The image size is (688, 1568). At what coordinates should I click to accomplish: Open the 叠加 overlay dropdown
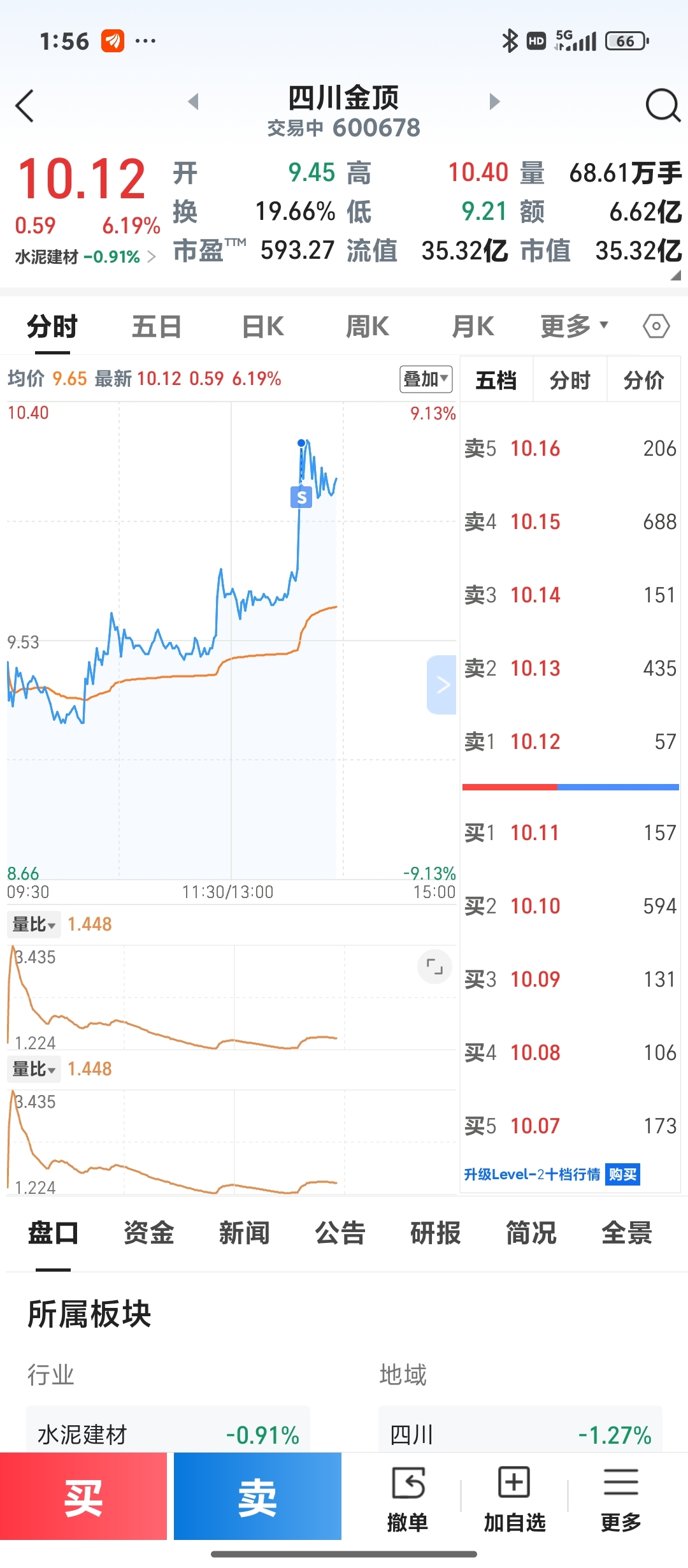pos(426,379)
